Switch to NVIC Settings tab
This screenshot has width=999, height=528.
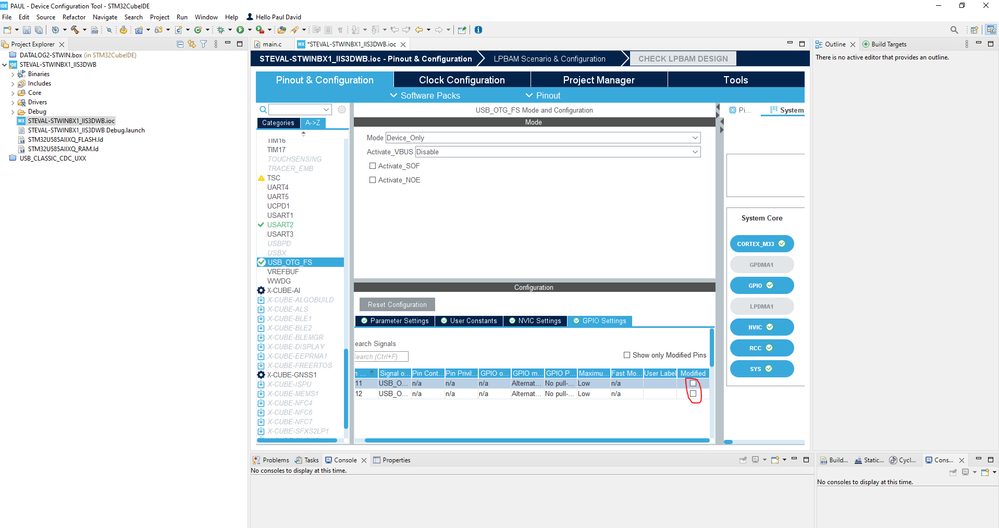pyautogui.click(x=534, y=321)
